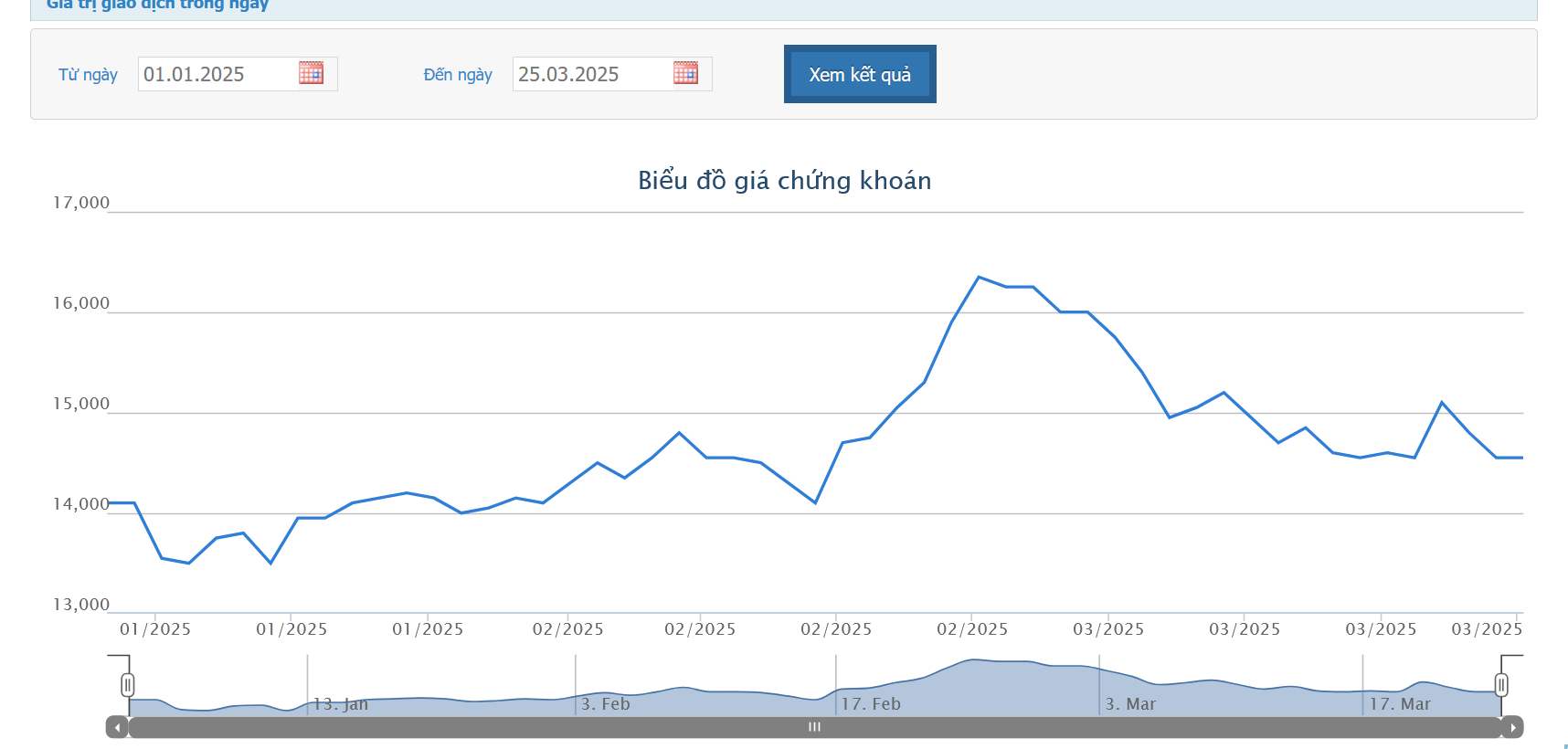1568x749 pixels.
Task: Click the Giá trị giao dịch trong ngày header
Action: pos(157,5)
